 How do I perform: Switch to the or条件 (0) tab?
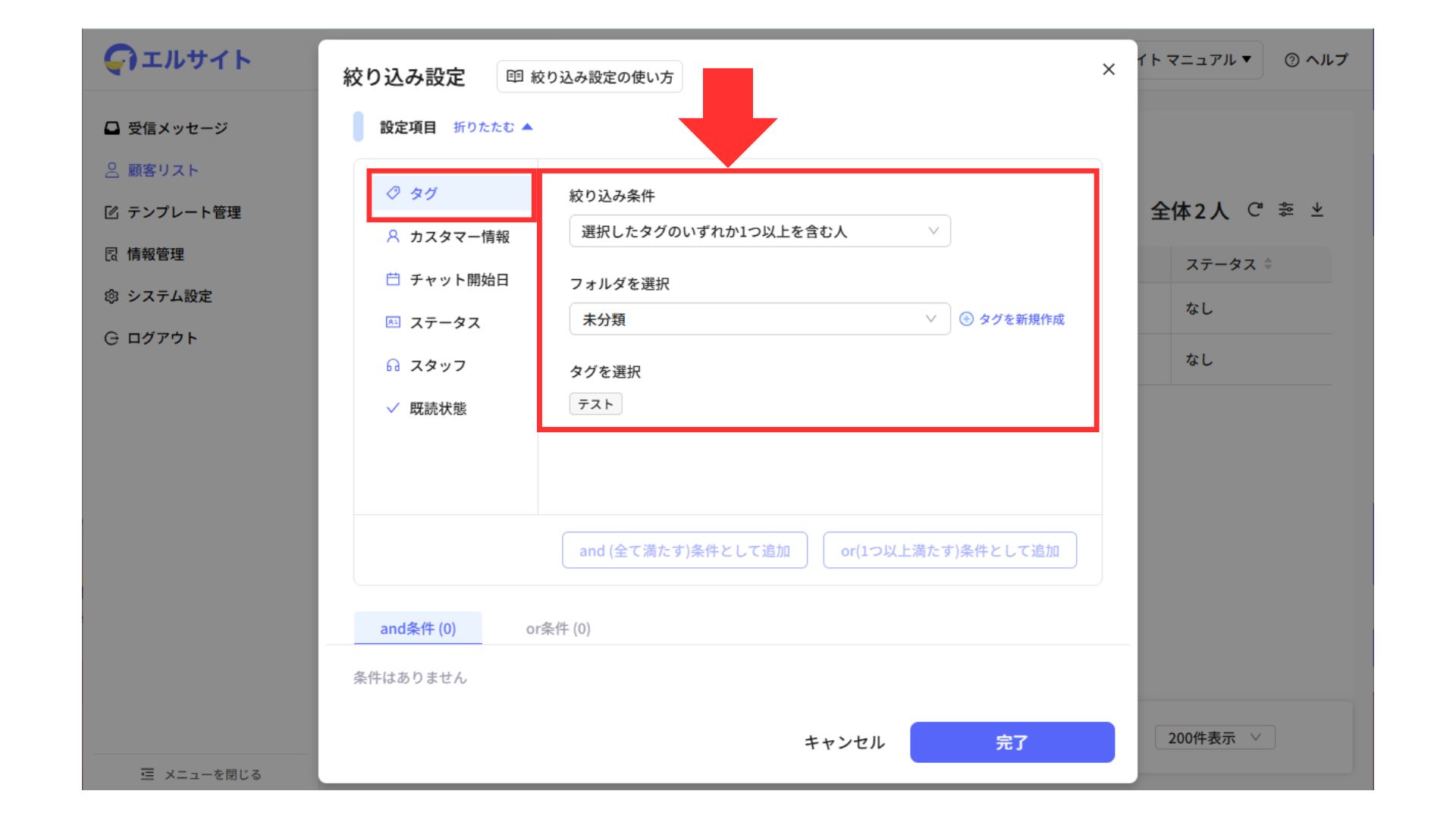click(558, 629)
